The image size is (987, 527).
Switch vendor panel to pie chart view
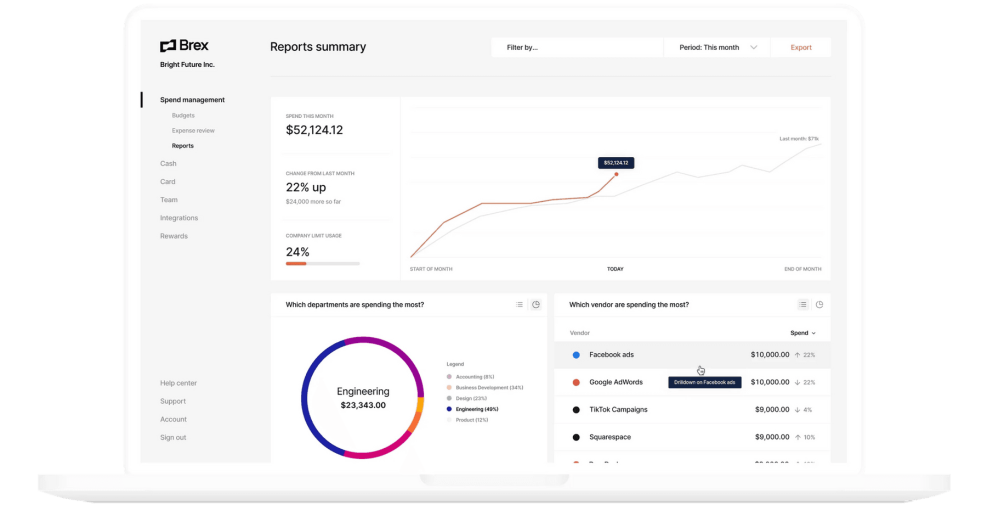(x=819, y=305)
